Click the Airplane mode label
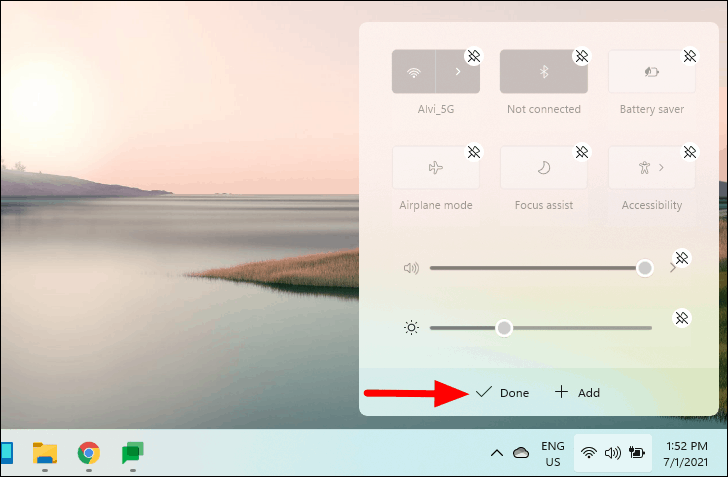 click(x=436, y=205)
